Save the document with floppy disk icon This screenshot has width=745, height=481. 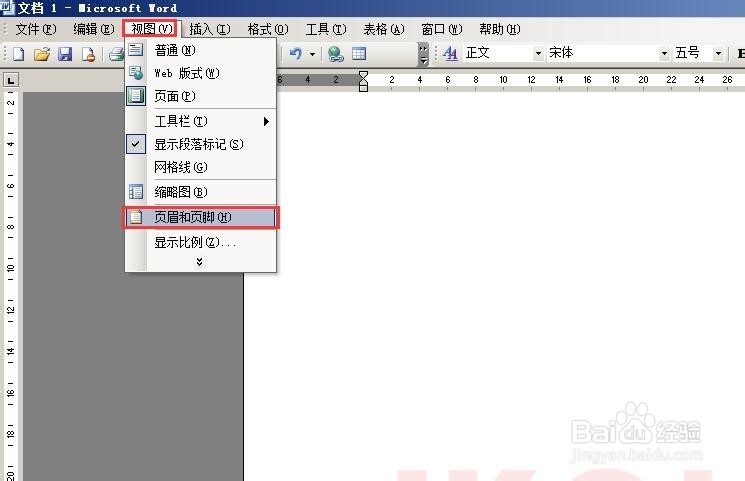[65, 54]
